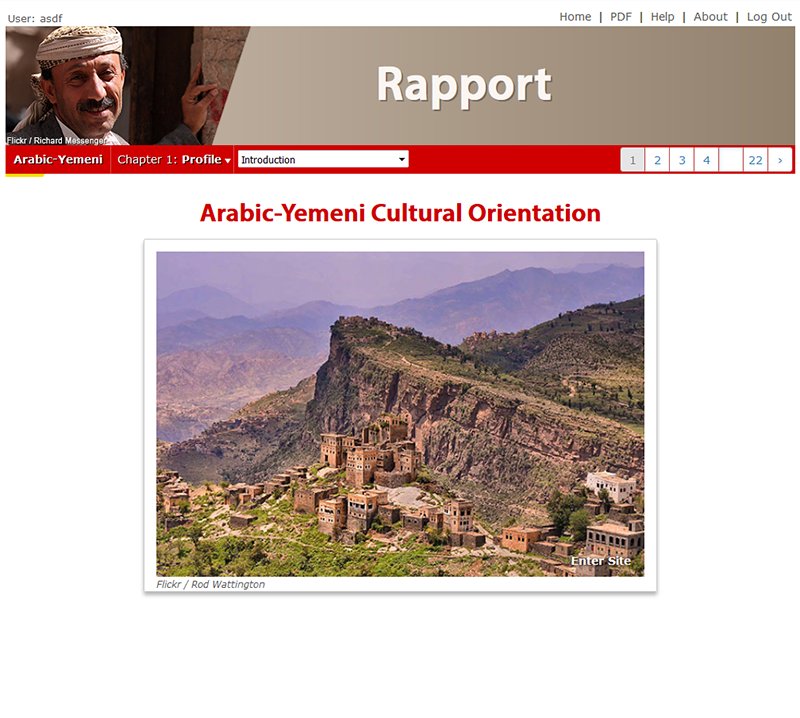This screenshot has height=718, width=800.
Task: Open the About page link
Action: click(710, 17)
